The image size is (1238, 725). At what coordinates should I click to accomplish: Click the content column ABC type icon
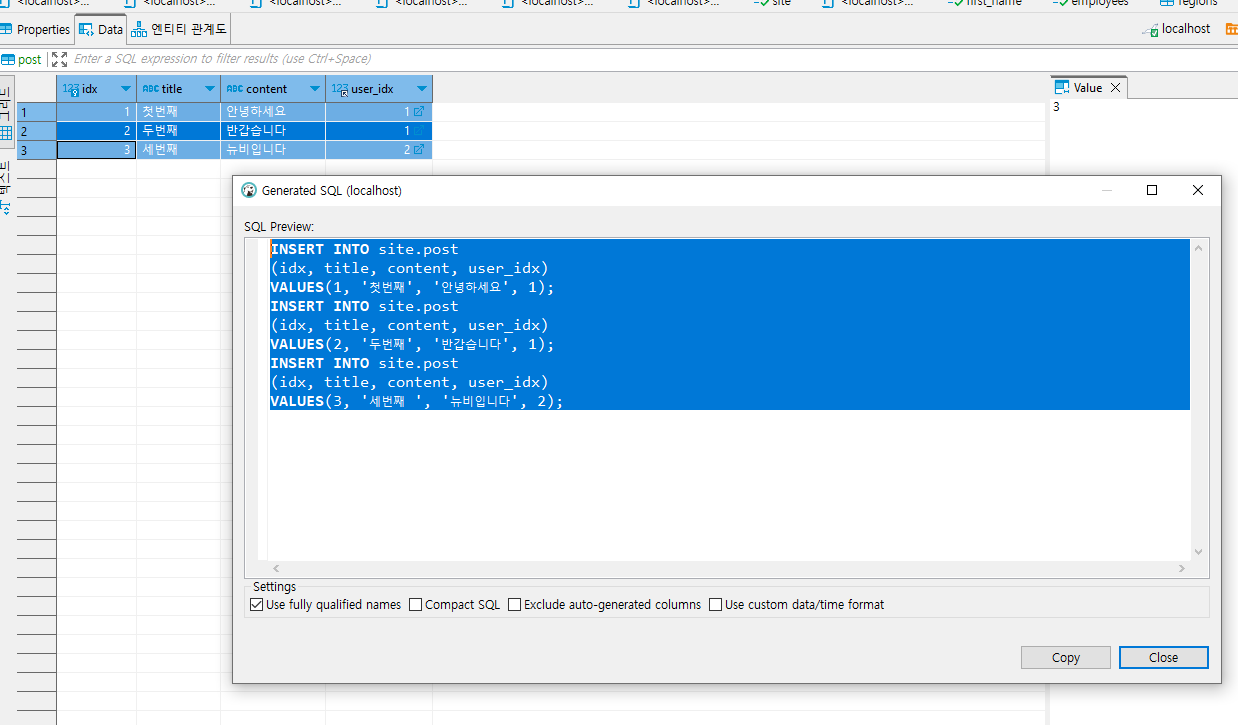(x=235, y=89)
